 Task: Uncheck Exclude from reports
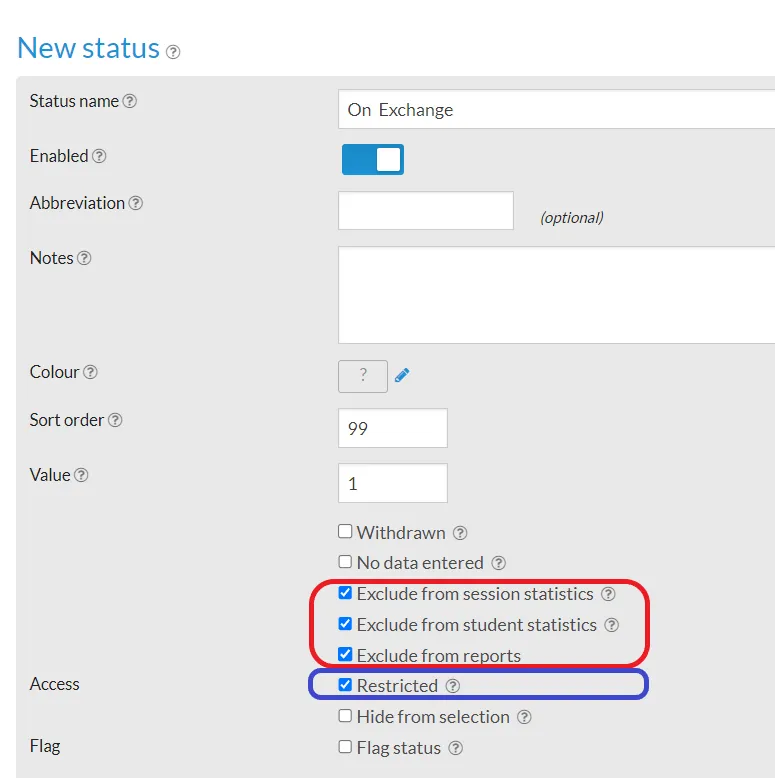345,654
